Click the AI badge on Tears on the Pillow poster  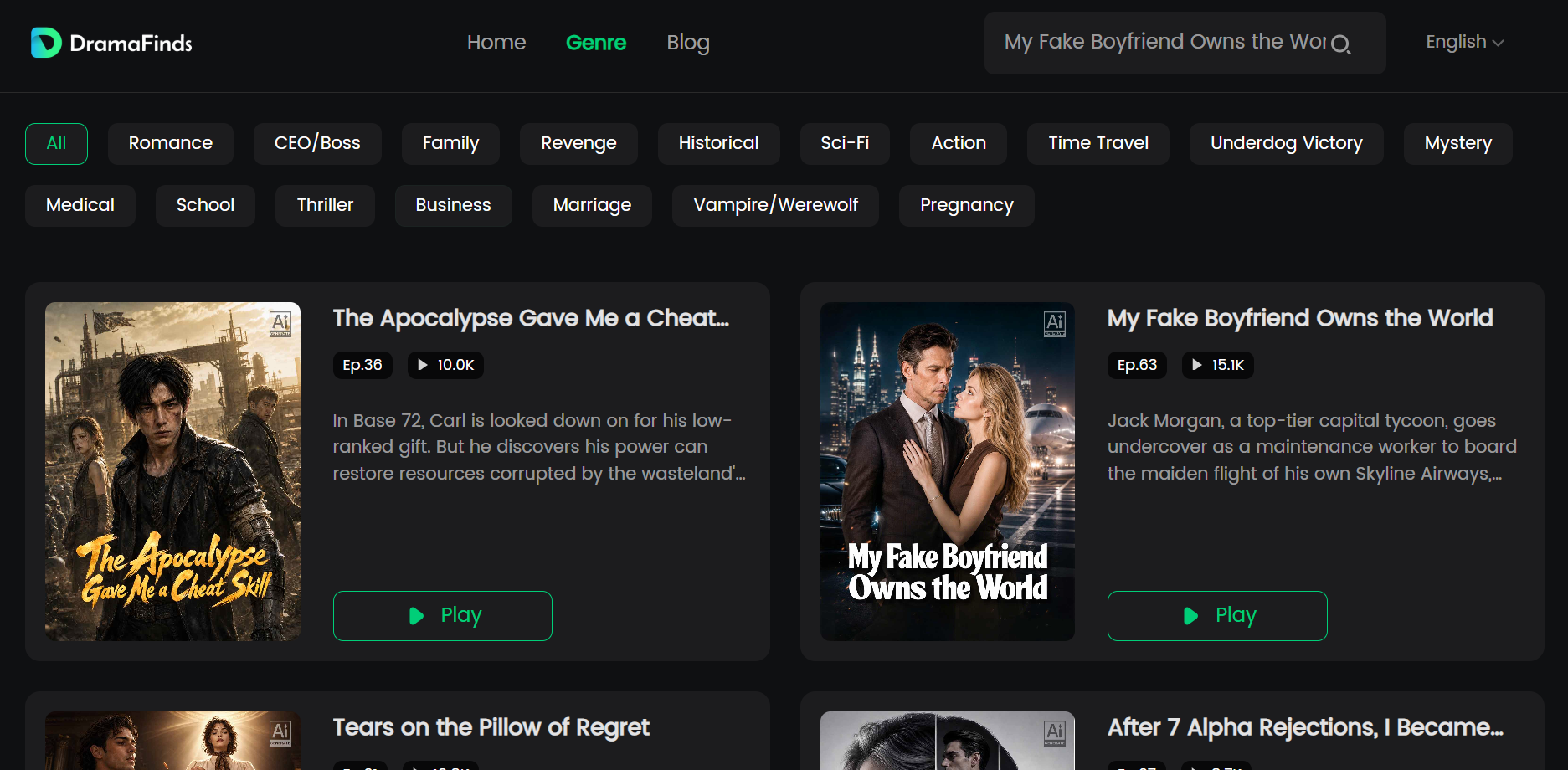[280, 732]
